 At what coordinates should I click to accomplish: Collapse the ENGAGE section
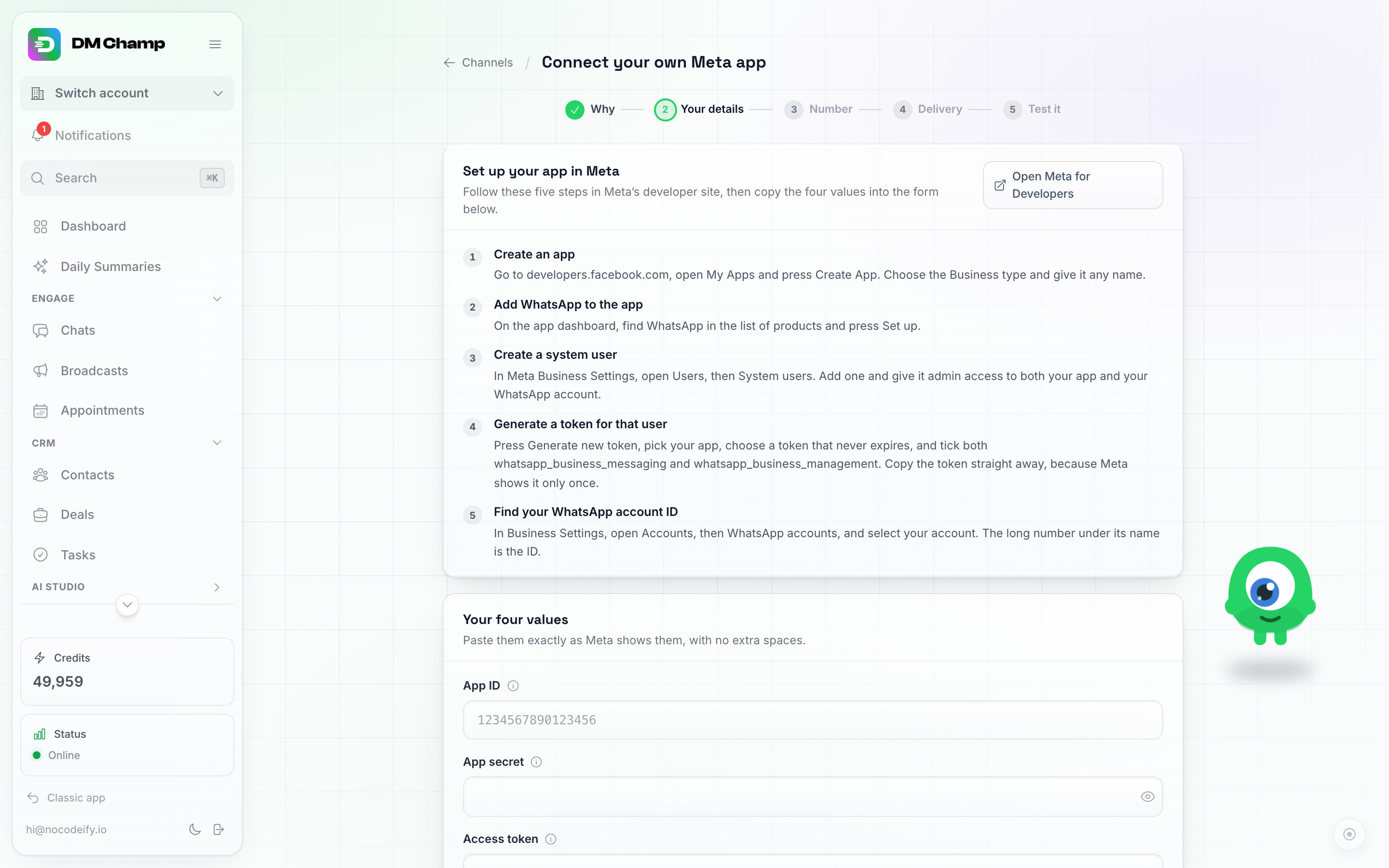(127, 298)
